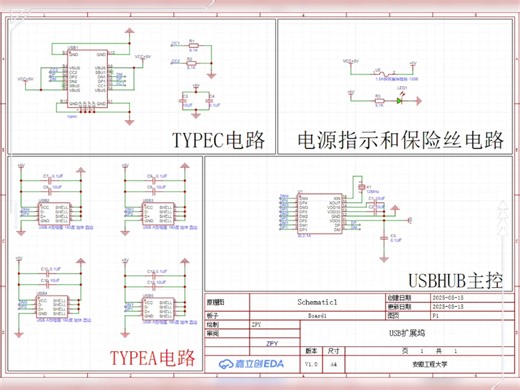
Task: Select the U8 resettable fuse symbol
Action: (x=383, y=73)
